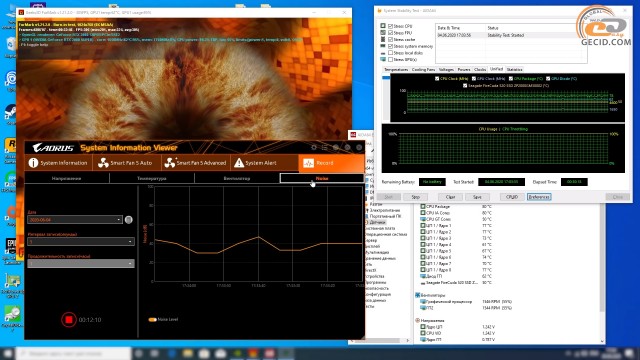This screenshot has width=640, height=360.
Task: Click the Stress GPU monitor icon
Action: click(383, 60)
